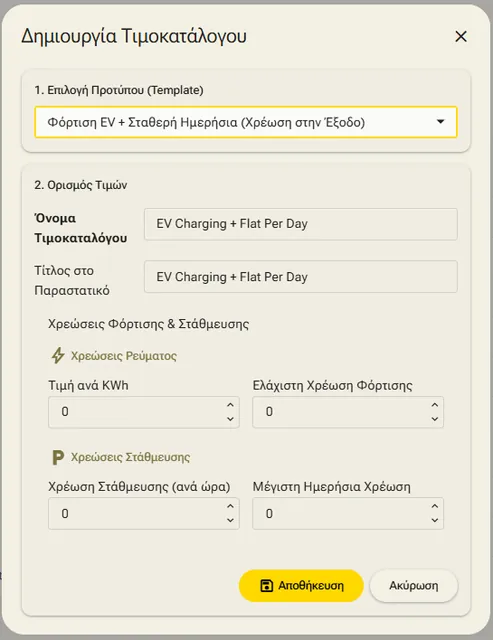Click the Ελάχιστη Χρέωση Φόρτισης label
The height and width of the screenshot is (640, 493).
pyautogui.click(x=333, y=385)
